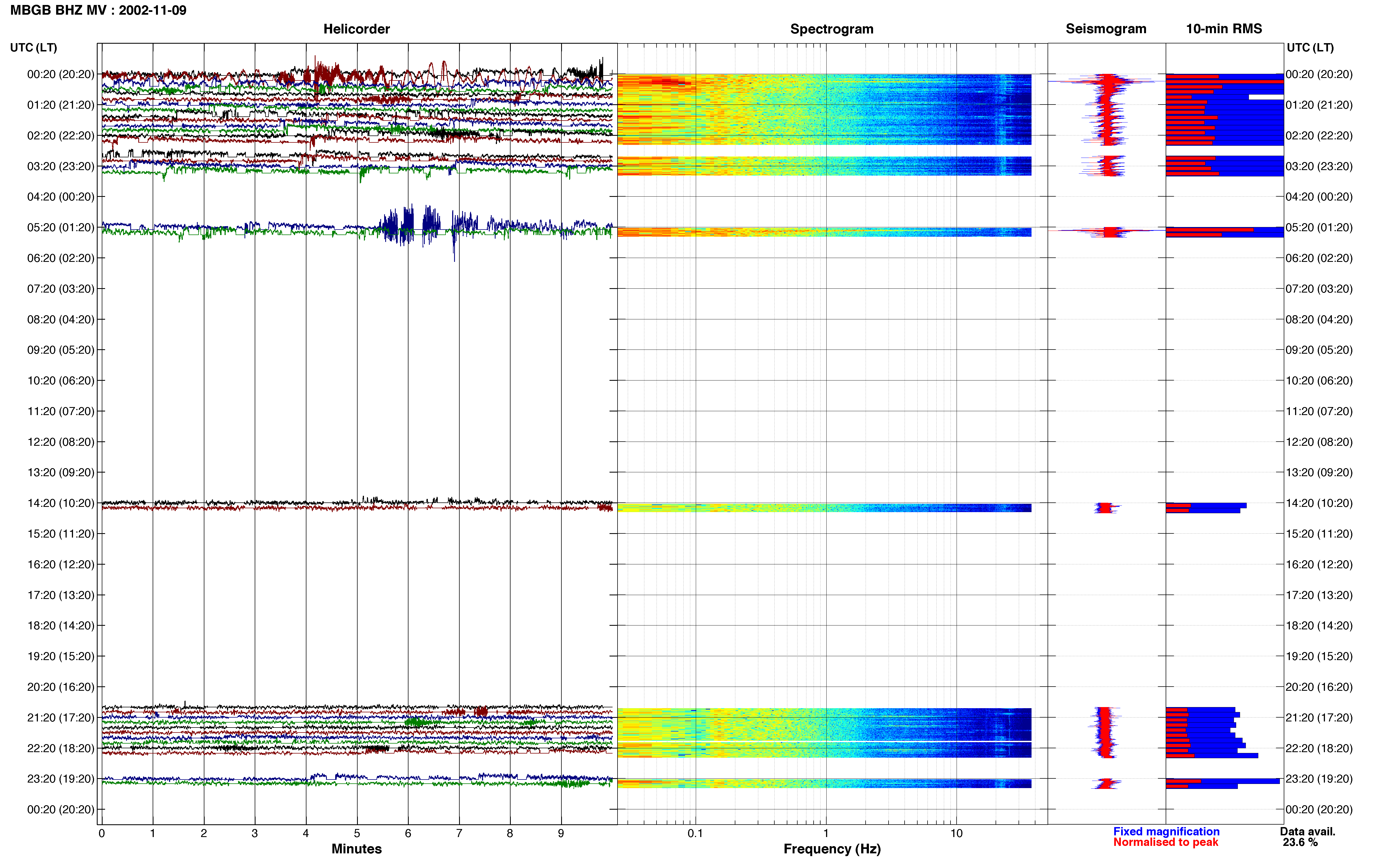Click the RMS bars at 14:20 UTC
This screenshot has width=1388, height=868.
[1206, 508]
